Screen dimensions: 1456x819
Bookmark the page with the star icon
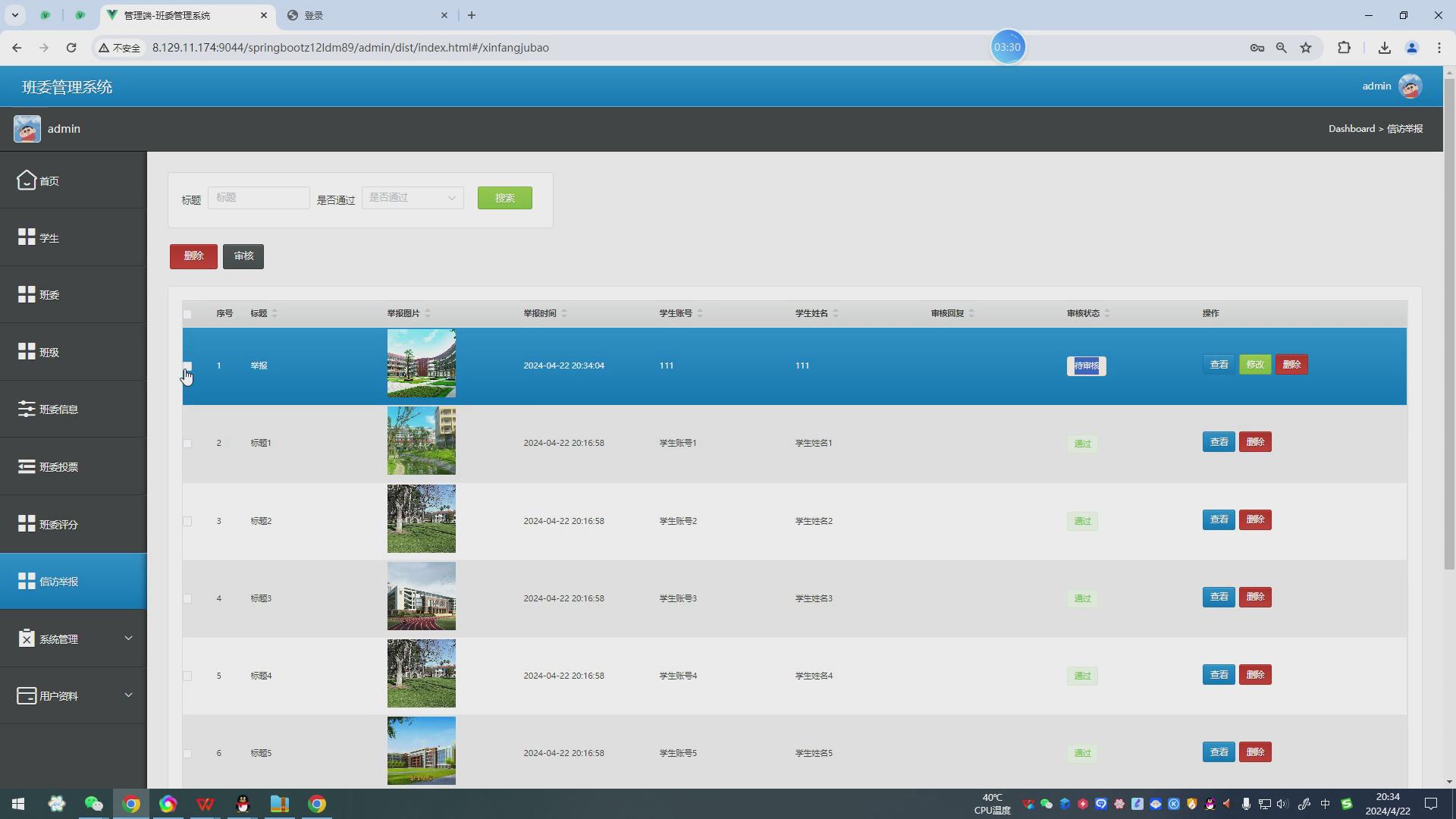(x=1306, y=48)
